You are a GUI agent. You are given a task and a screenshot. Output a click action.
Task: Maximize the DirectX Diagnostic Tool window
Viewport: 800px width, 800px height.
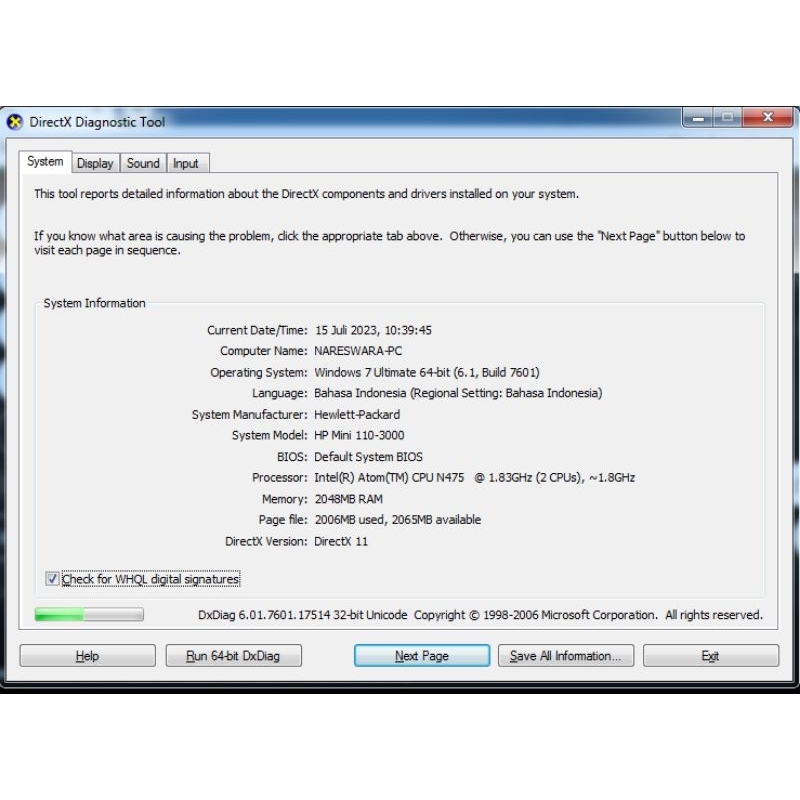pos(728,118)
